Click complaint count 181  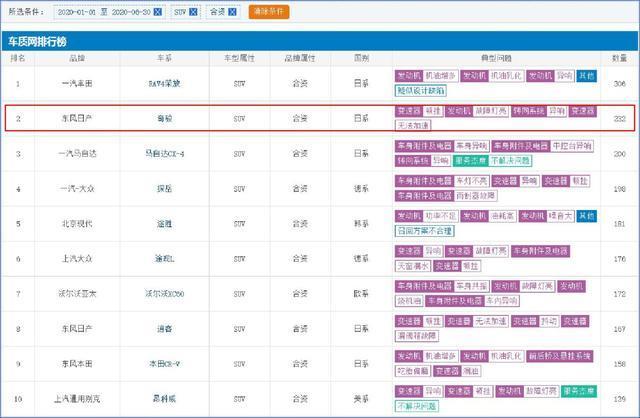pyautogui.click(x=619, y=224)
